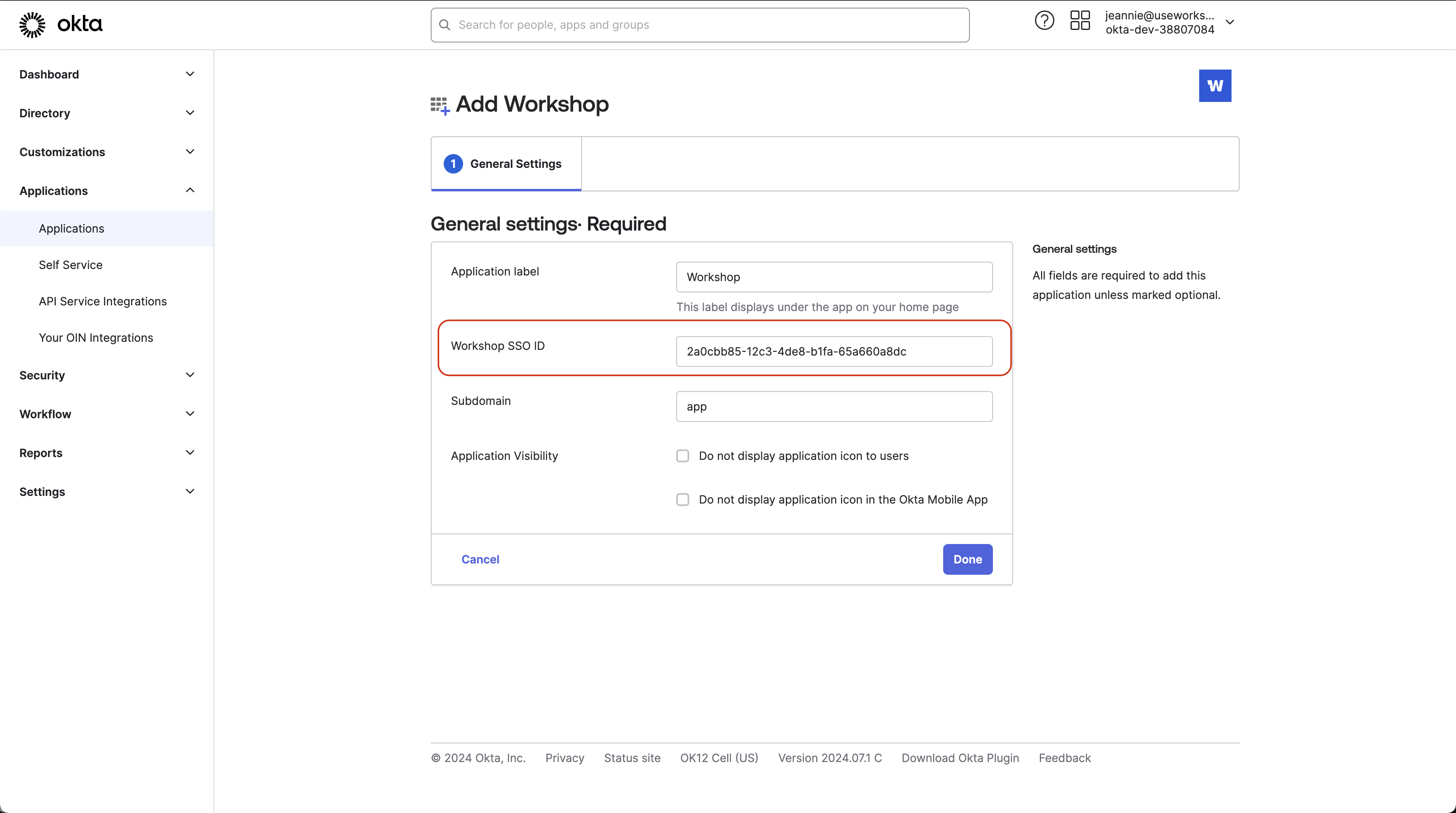Screen dimensions: 1456x813
Task: Open Self Service in sidebar
Action: pos(71,265)
